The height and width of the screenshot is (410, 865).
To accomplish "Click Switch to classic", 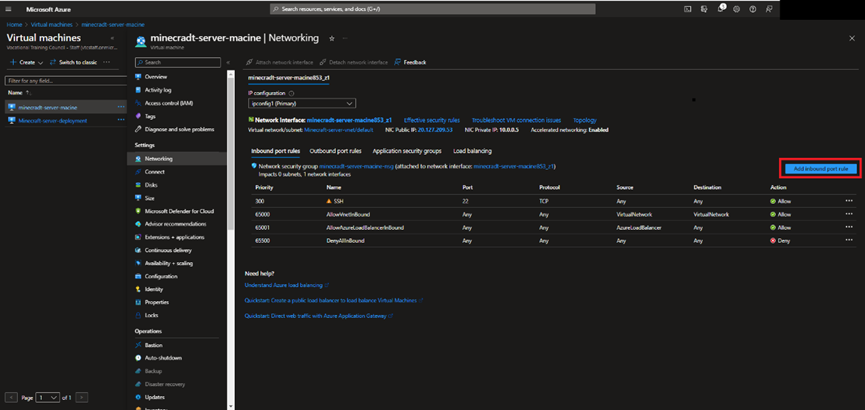I will 73,62.
